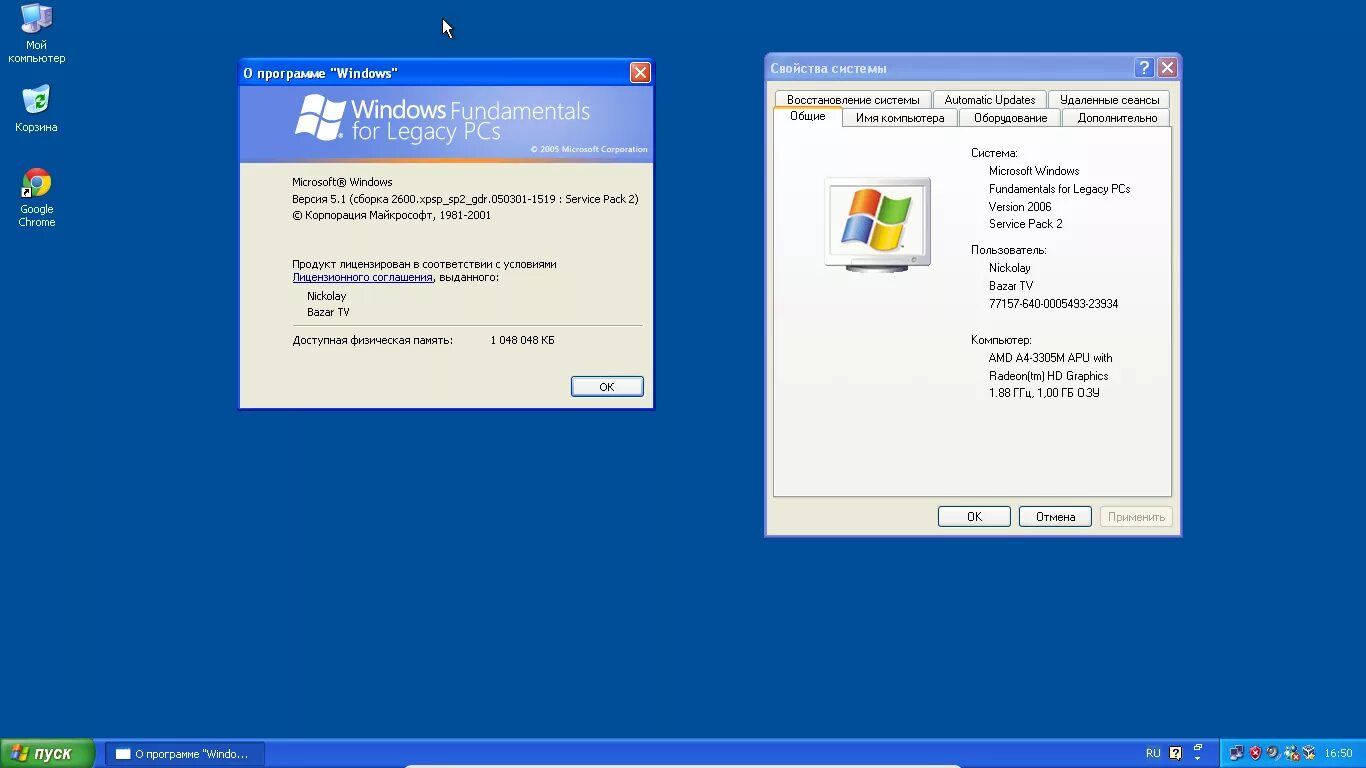Image resolution: width=1366 pixels, height=768 pixels.
Task: Toggle the RU keyboard language indicator
Action: click(1153, 752)
